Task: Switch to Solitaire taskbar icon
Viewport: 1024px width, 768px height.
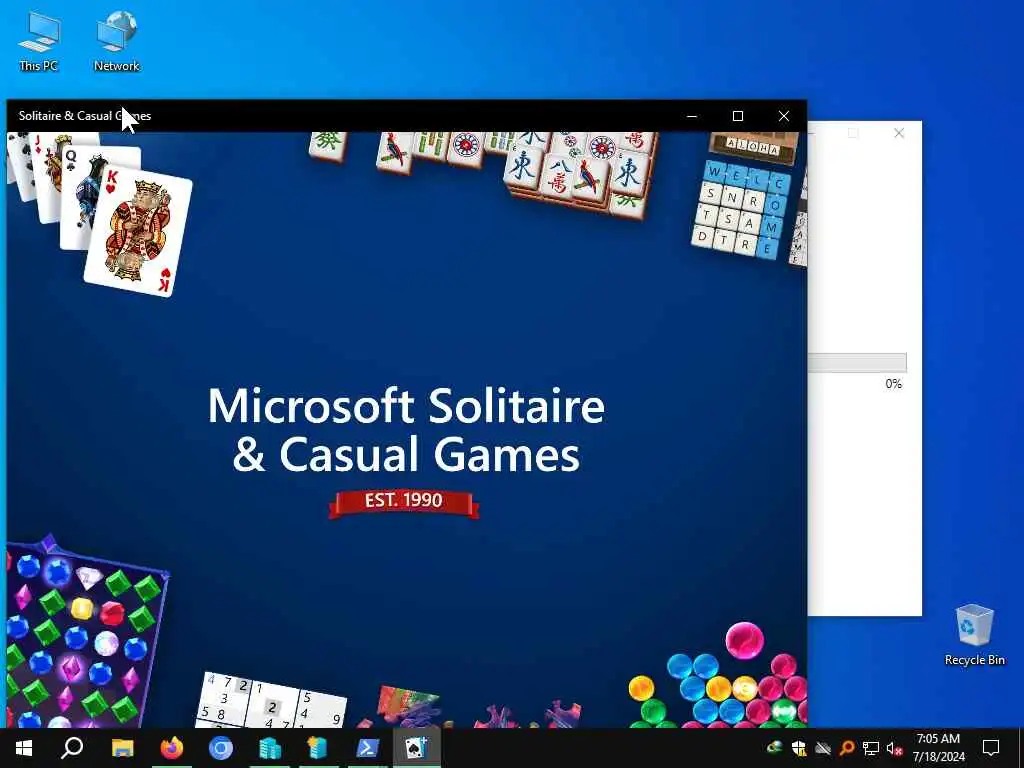Action: click(x=417, y=748)
